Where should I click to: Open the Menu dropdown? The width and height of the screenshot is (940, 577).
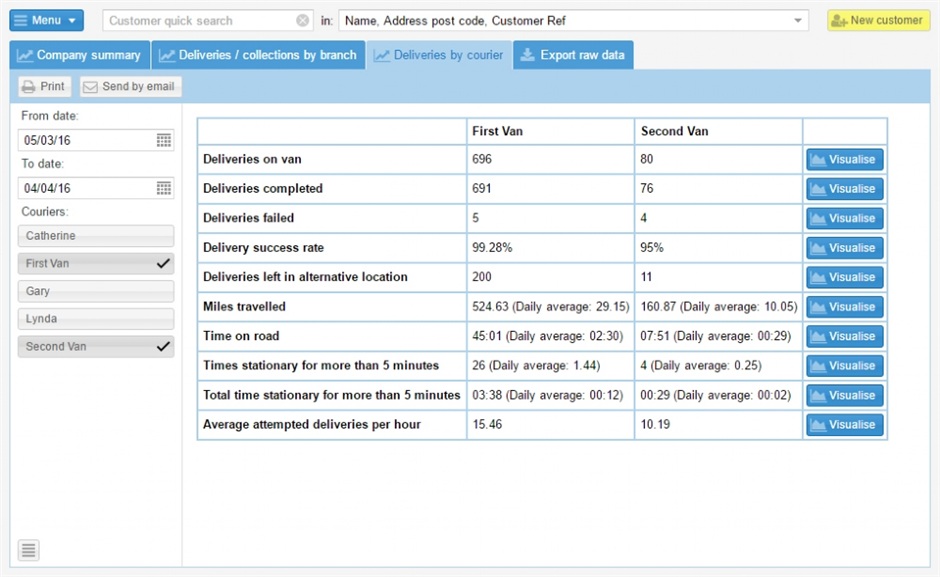46,21
